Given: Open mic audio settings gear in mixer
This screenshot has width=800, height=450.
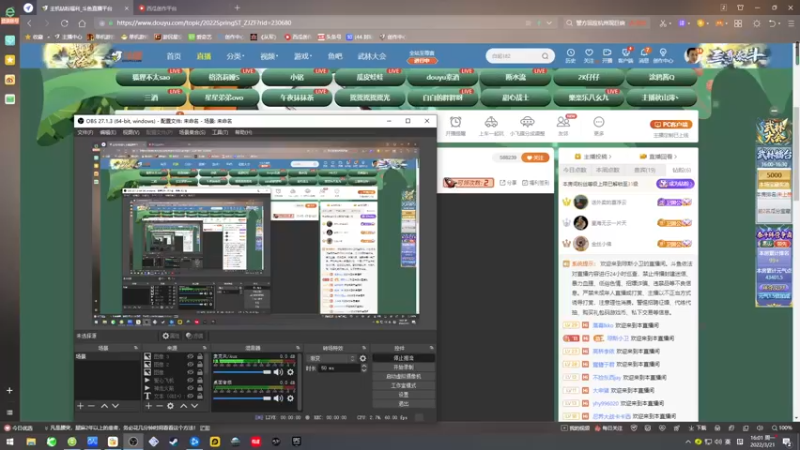Looking at the screenshot, I should pos(290,372).
